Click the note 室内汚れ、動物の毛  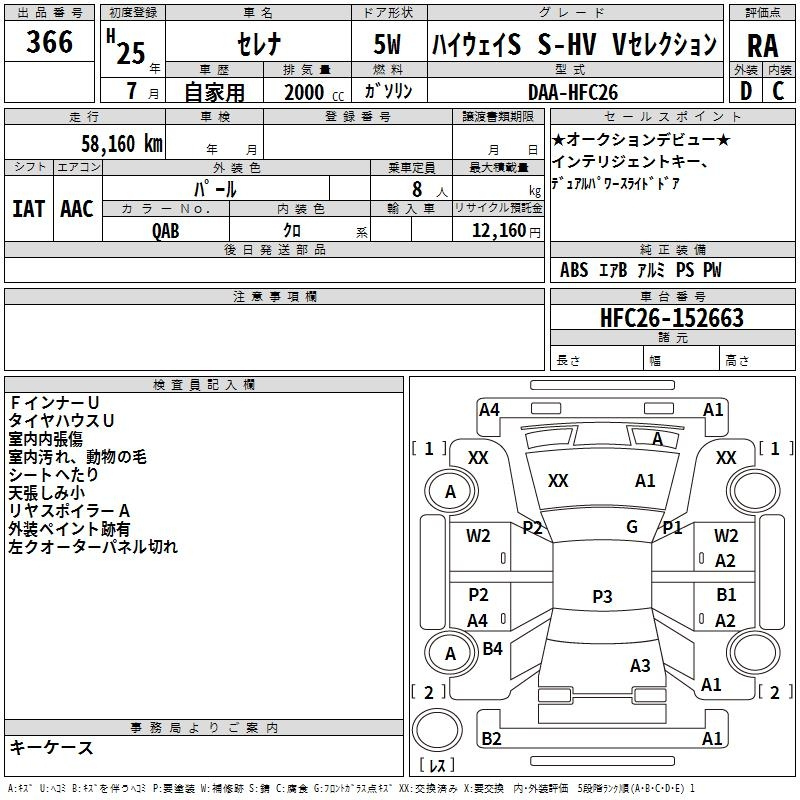[78, 457]
